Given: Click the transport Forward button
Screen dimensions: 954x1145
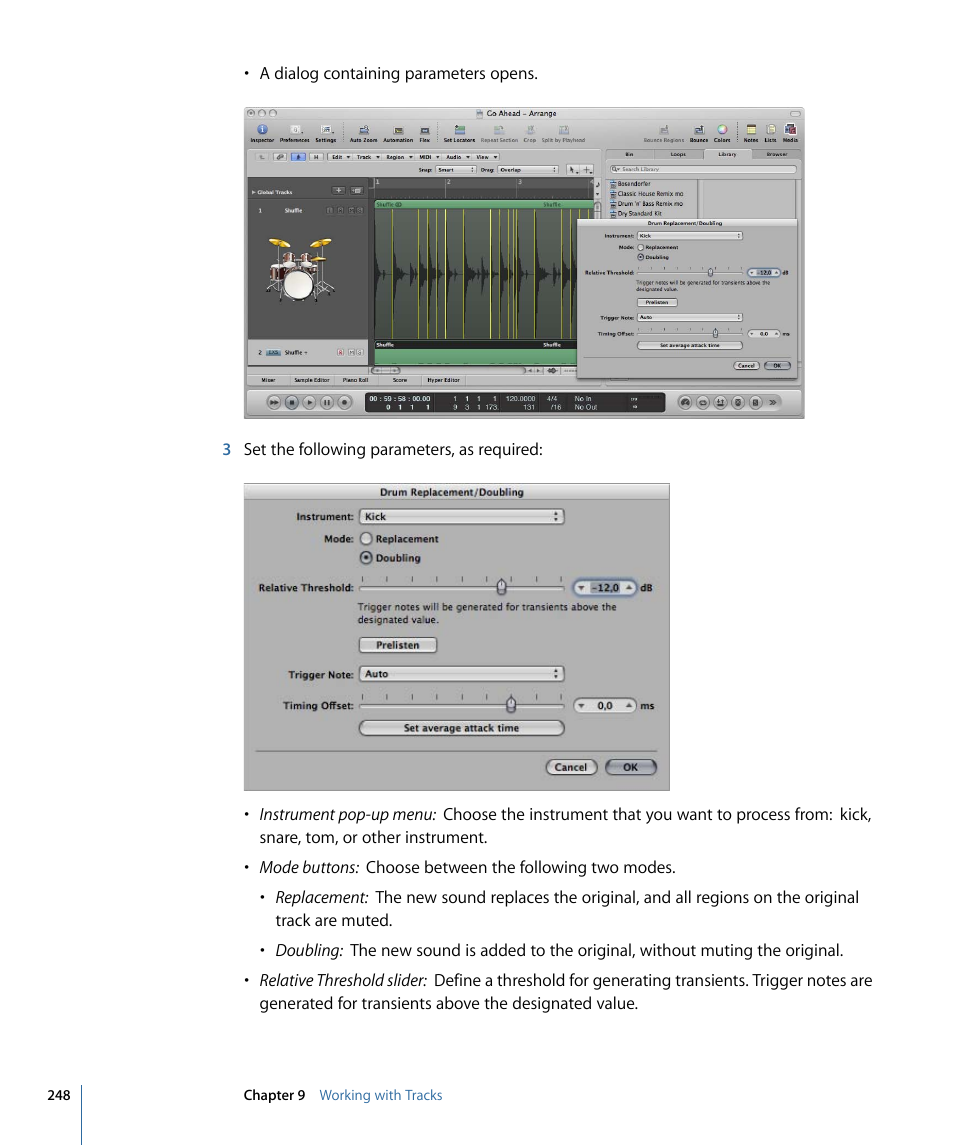Looking at the screenshot, I should [274, 402].
